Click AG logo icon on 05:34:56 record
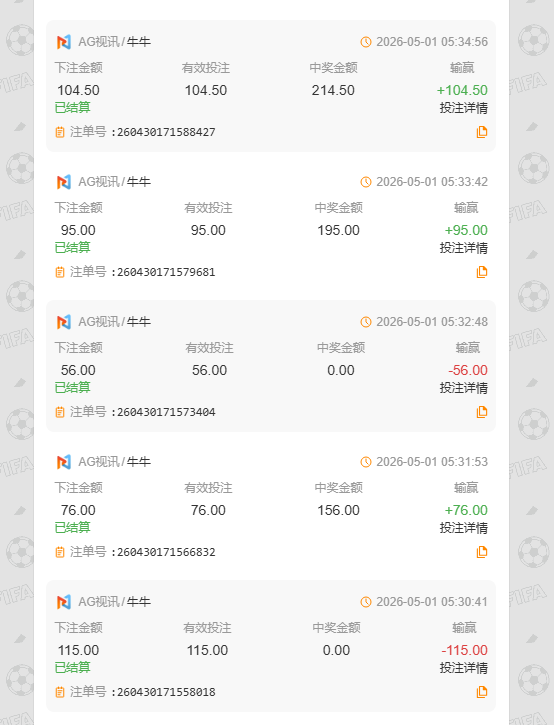The width and height of the screenshot is (554, 725). 64,42
